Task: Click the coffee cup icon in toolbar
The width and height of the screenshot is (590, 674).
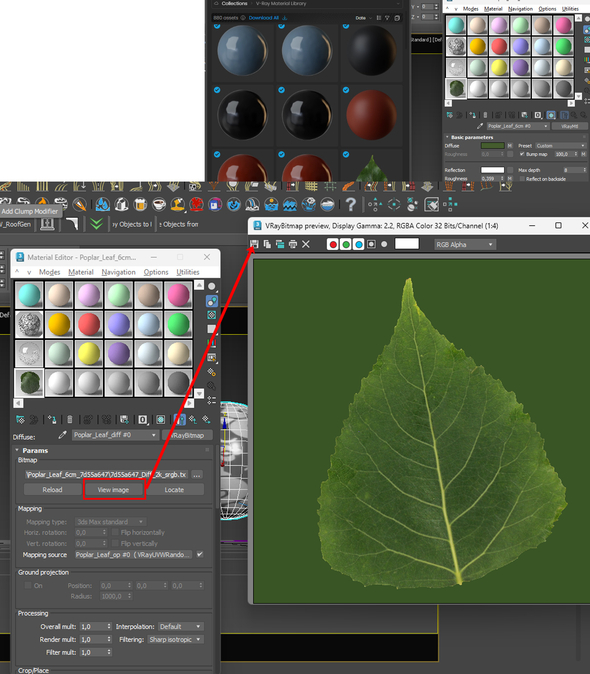Action: point(159,205)
